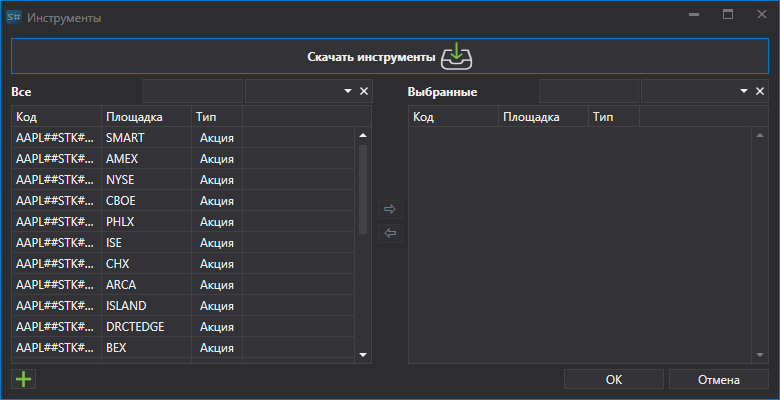Select the CBOE exchange row
This screenshot has width=780, height=400.
pos(183,200)
